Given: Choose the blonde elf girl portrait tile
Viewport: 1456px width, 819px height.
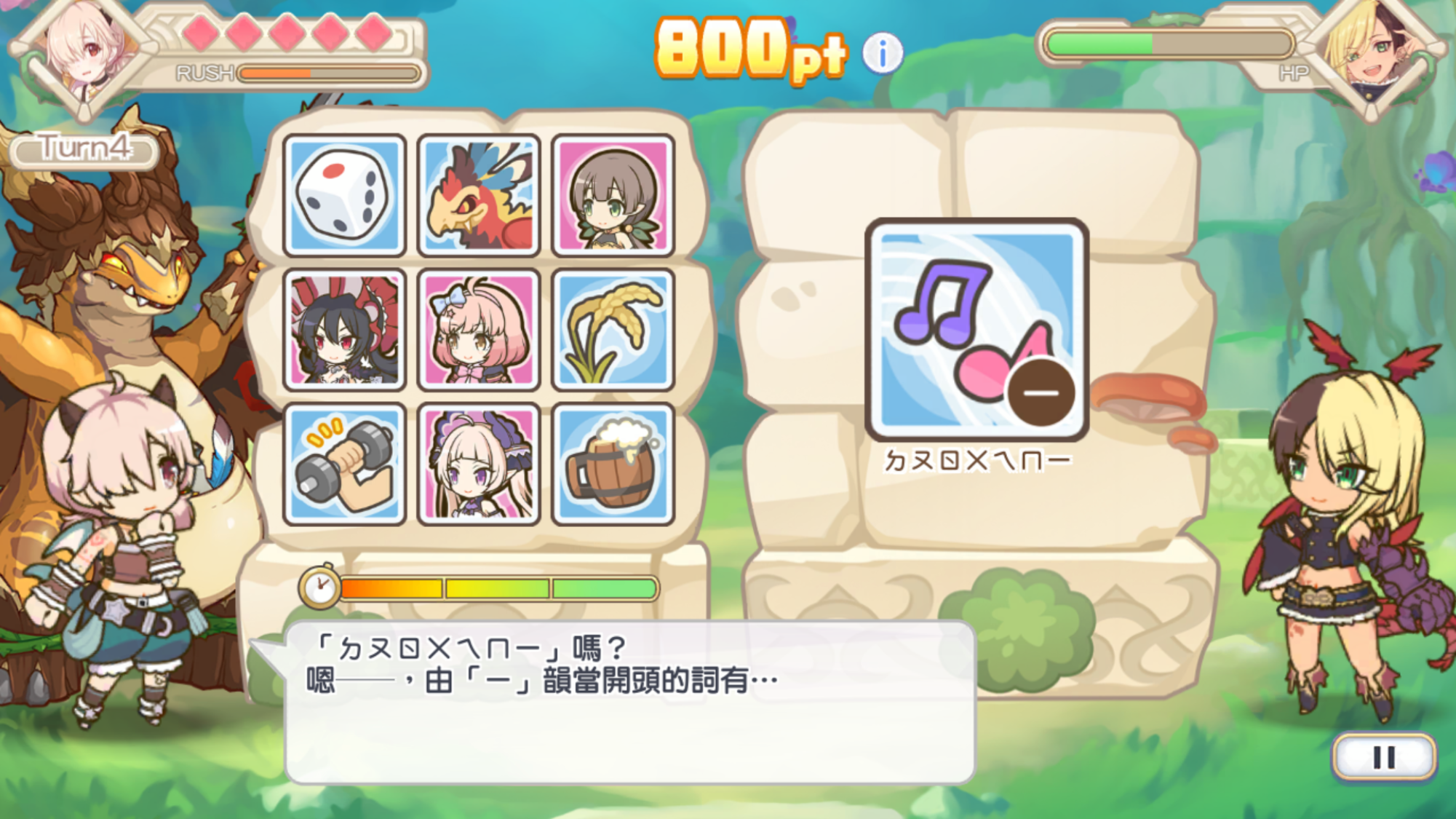Looking at the screenshot, I should click(x=479, y=464).
